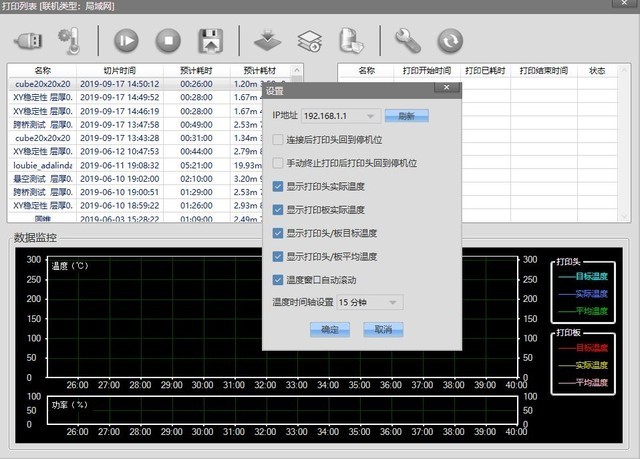Click the circular refresh arrows icon

pos(450,41)
